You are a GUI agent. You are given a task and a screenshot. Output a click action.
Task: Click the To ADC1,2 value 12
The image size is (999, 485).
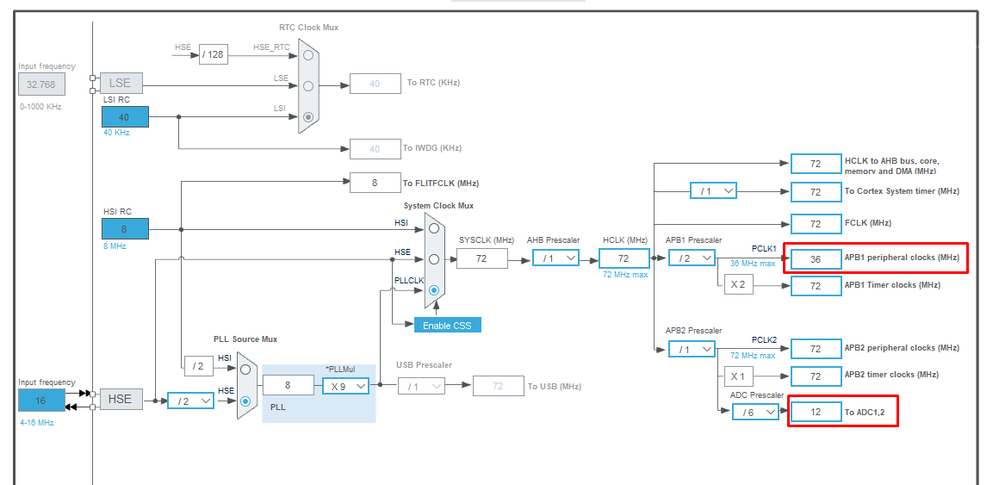point(816,412)
